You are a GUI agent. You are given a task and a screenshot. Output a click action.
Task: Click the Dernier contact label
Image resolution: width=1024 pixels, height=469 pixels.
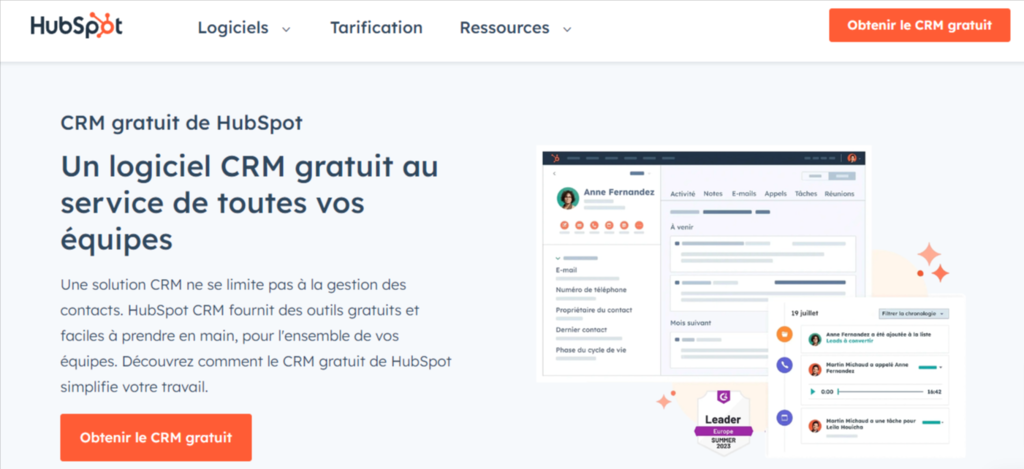point(581,329)
